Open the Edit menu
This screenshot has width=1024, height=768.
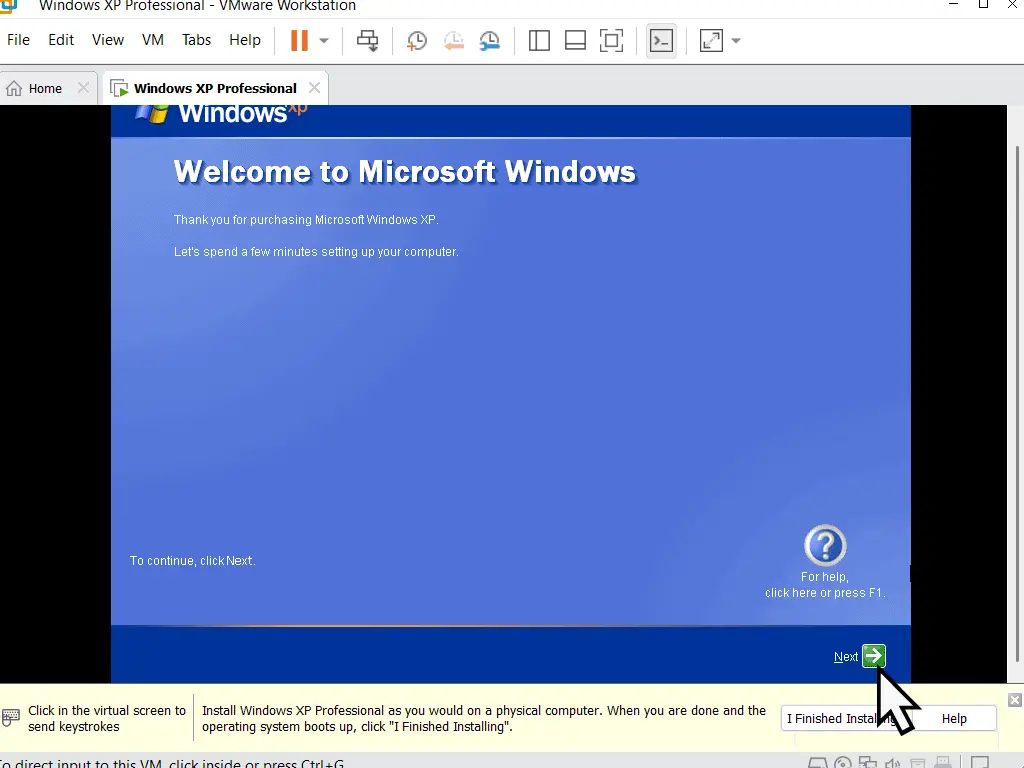(61, 40)
